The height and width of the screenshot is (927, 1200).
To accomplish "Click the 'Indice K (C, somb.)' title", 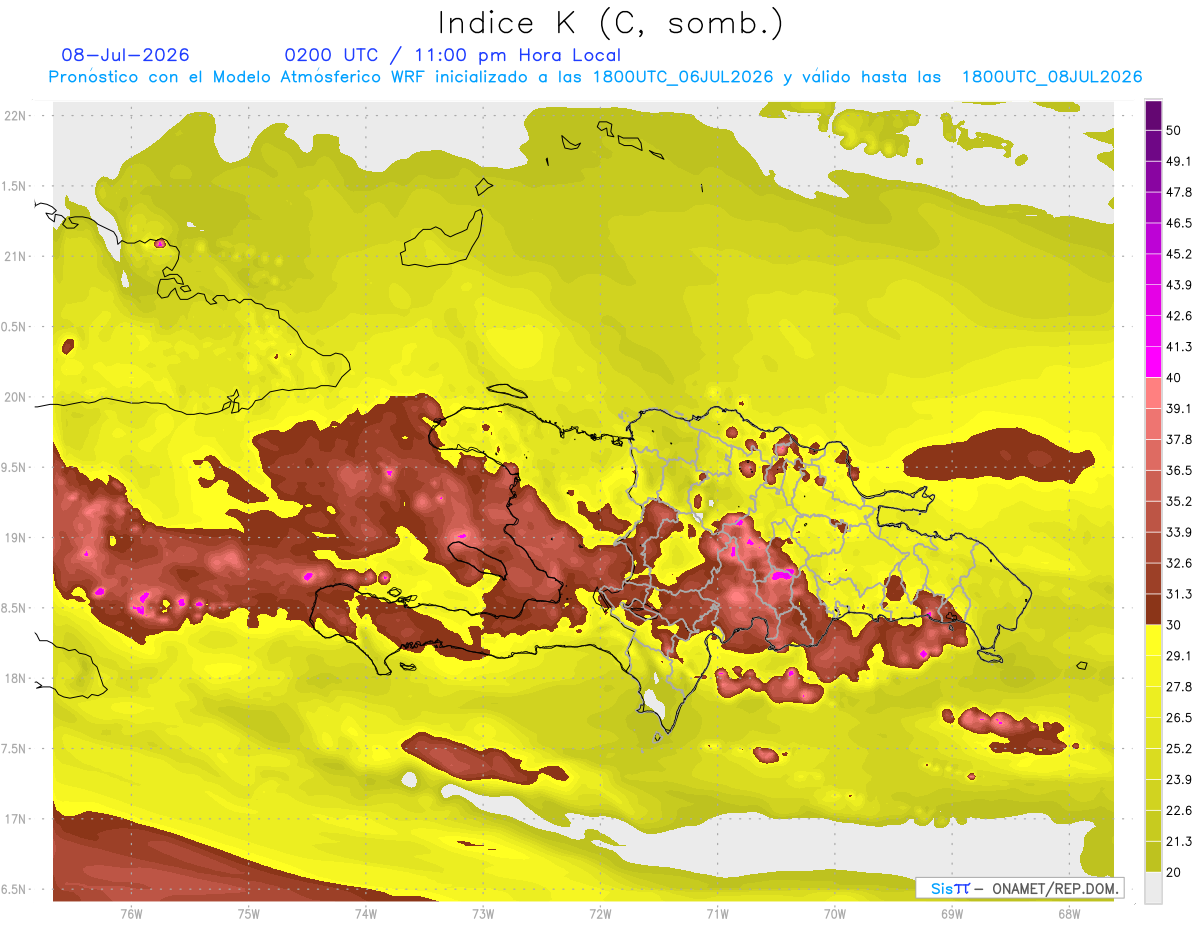I will pos(611,23).
